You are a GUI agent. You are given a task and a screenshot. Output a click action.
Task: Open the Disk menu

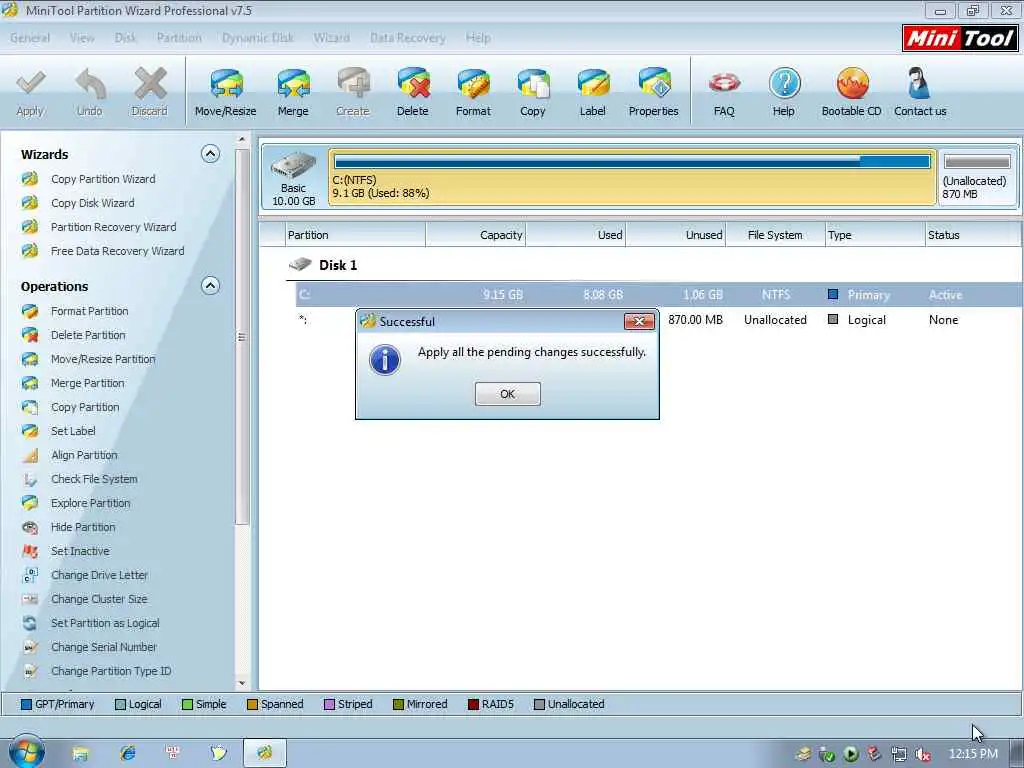[x=125, y=38]
